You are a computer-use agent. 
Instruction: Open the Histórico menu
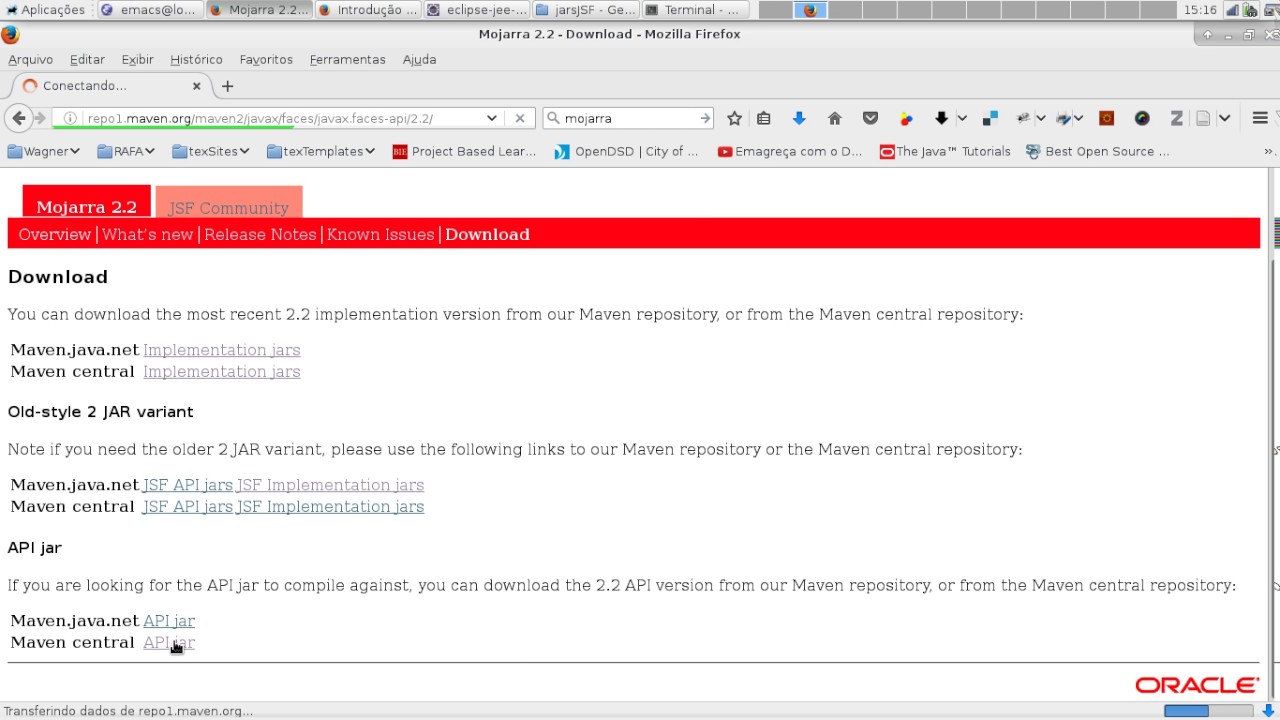coord(196,60)
